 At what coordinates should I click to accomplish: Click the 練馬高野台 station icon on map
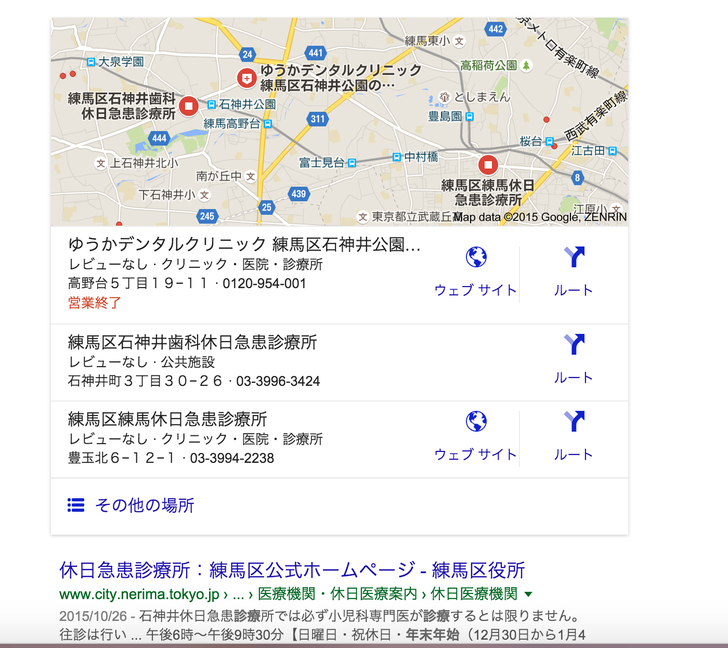(x=267, y=124)
